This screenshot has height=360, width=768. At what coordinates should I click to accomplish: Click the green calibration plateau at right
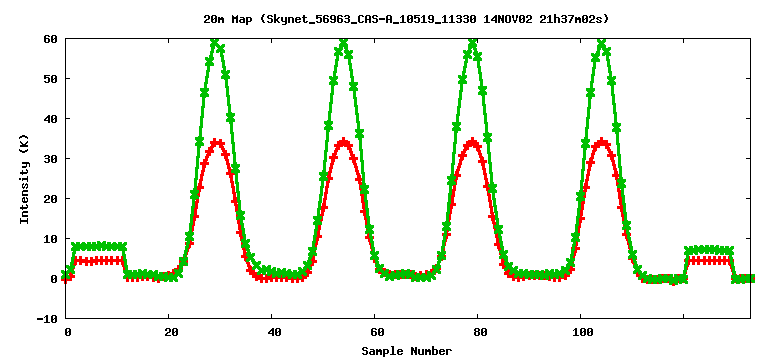pos(709,250)
